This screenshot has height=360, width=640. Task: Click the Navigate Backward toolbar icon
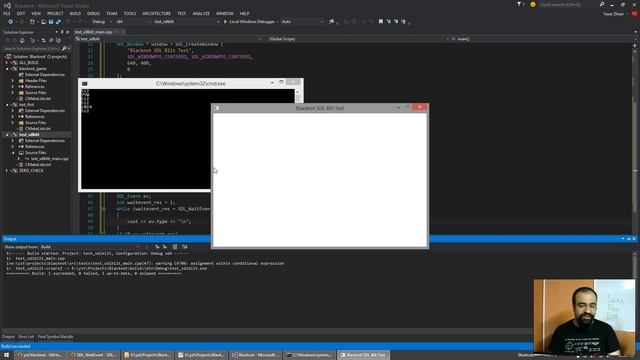coord(10,22)
